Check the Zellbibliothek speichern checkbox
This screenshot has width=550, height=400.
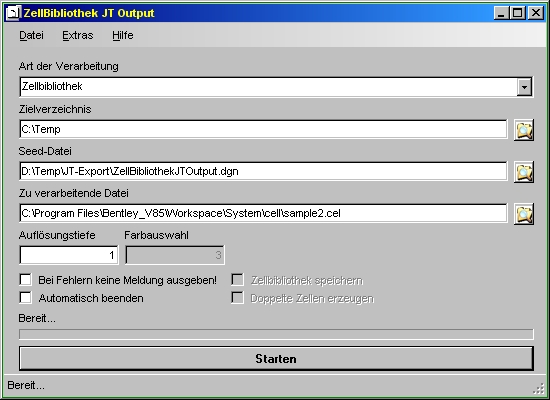(x=237, y=280)
